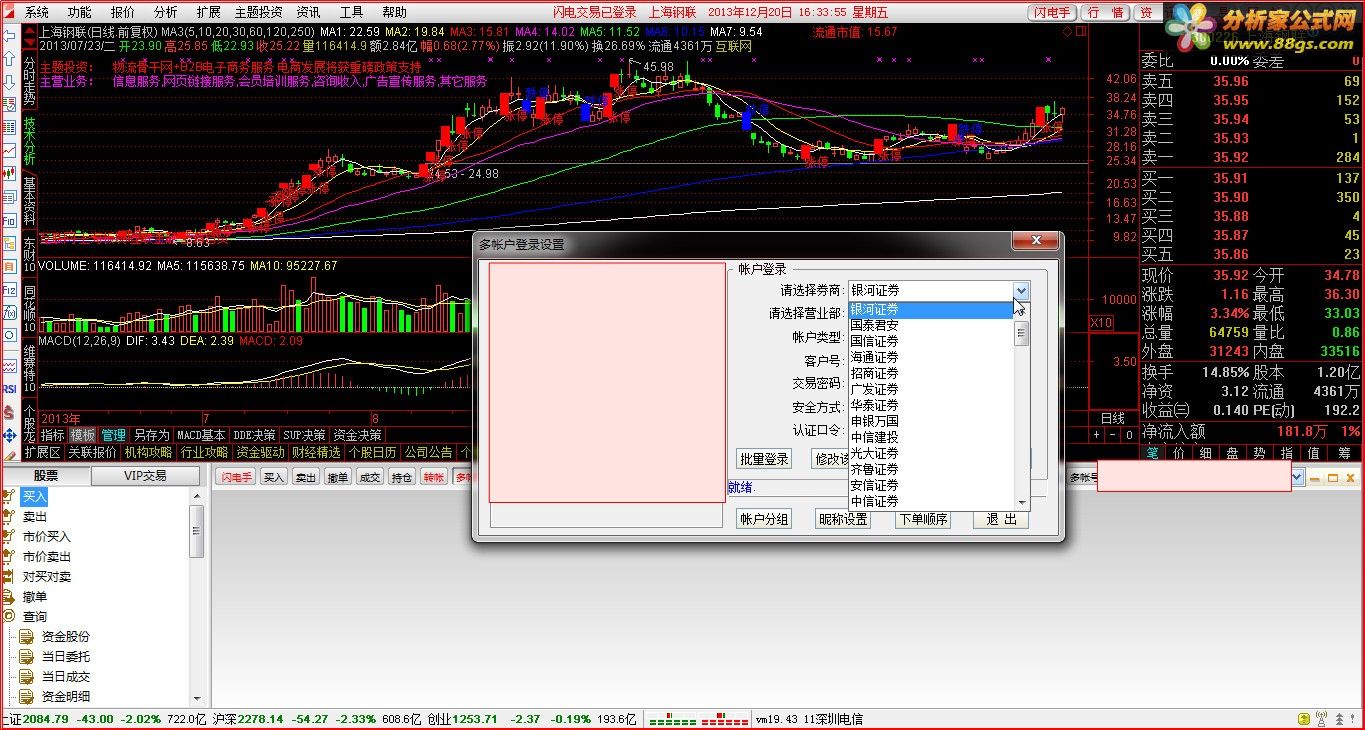Open the 券商 selection combo box arrow
1365x730 pixels.
tap(1021, 291)
